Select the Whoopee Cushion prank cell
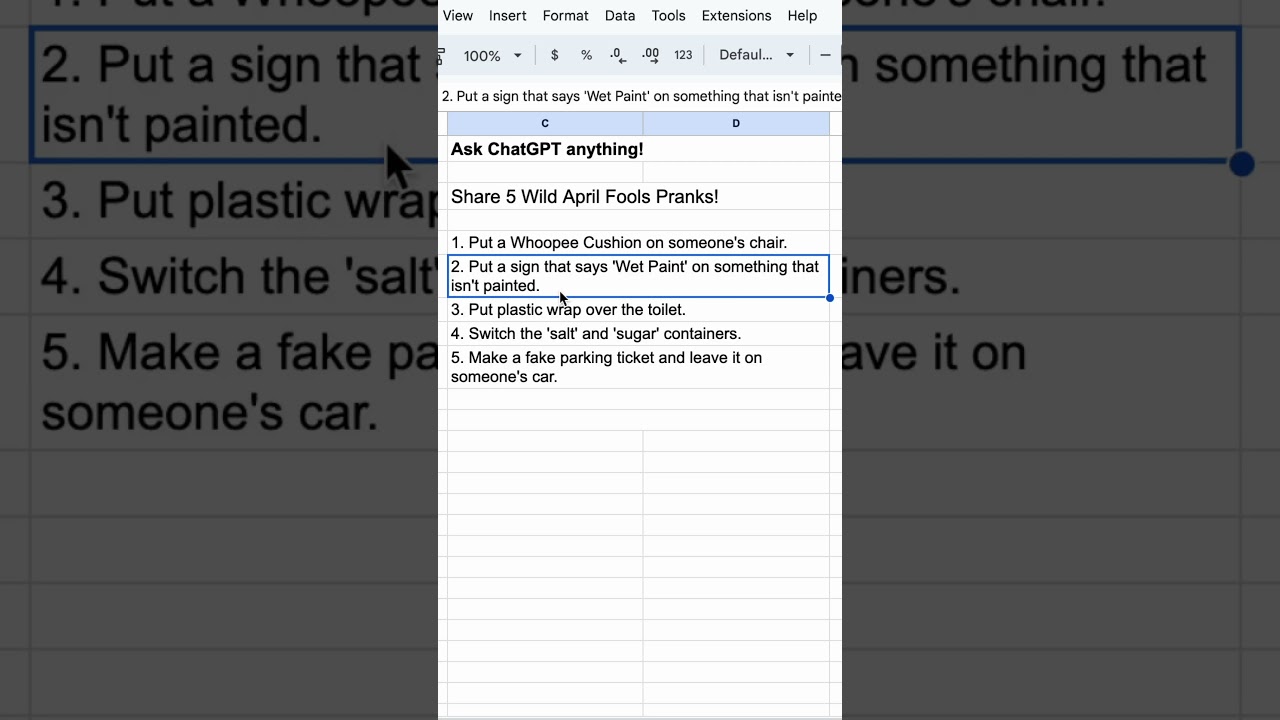1280x720 pixels. pos(638,243)
